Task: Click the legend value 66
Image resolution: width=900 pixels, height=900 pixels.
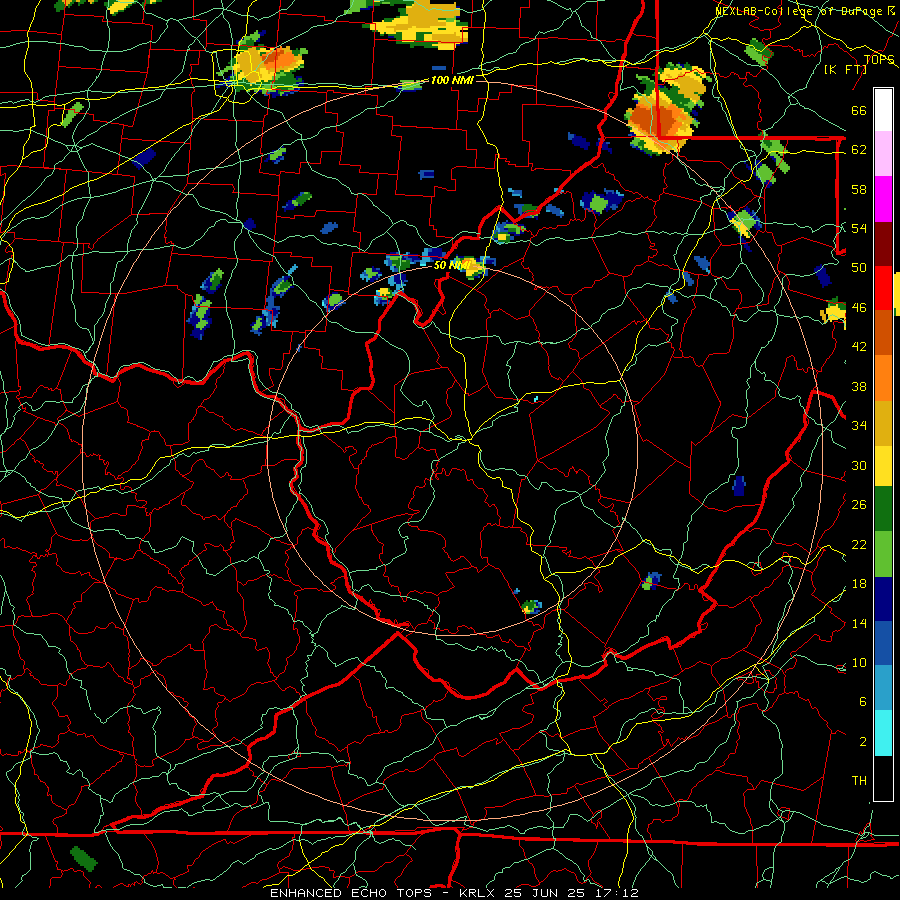Action: tap(859, 110)
